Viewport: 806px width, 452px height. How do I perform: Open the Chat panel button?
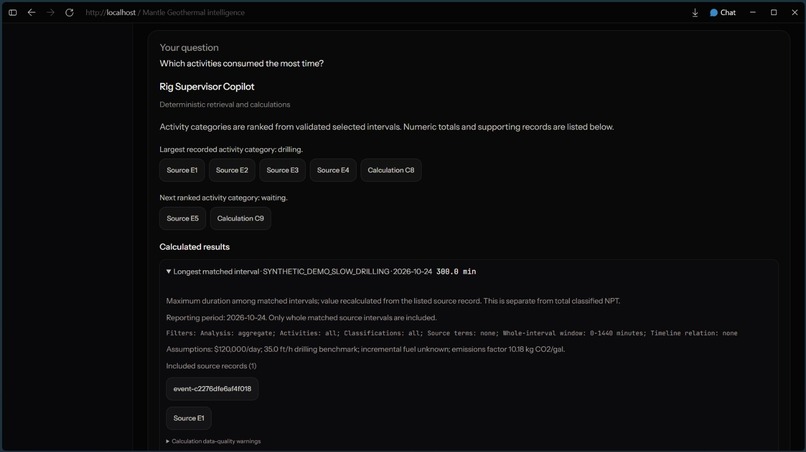coord(723,12)
